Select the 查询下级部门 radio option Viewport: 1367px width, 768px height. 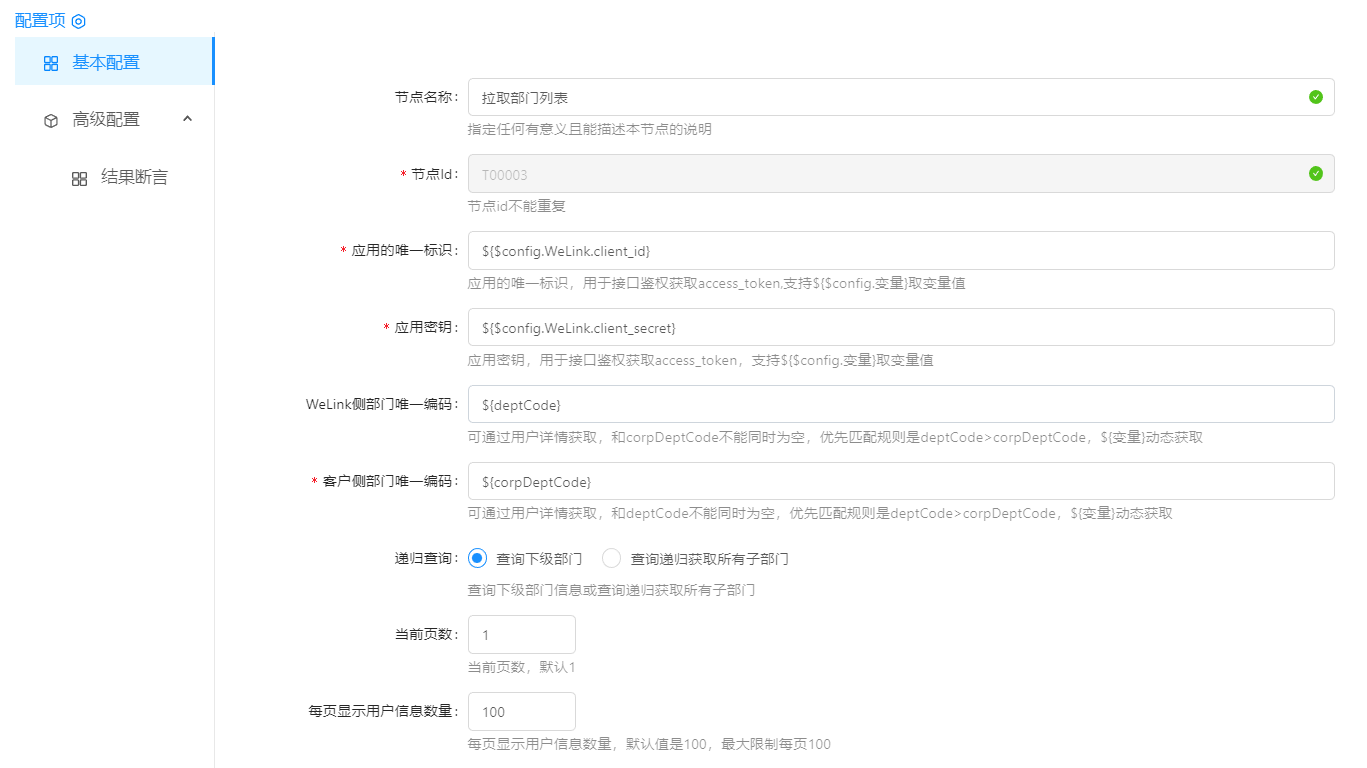coord(477,558)
